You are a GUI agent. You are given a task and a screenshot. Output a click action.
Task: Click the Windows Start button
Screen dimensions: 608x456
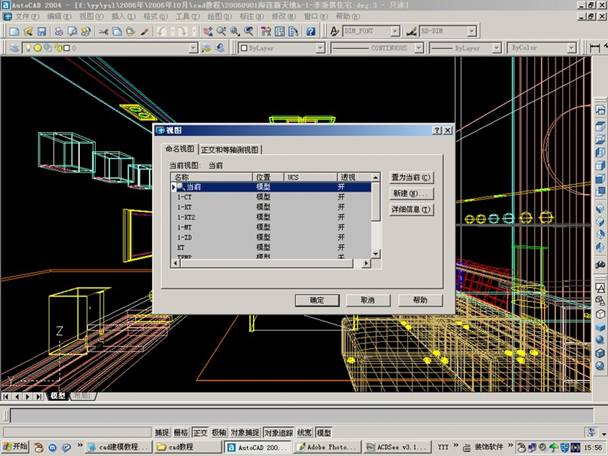[x=17, y=447]
